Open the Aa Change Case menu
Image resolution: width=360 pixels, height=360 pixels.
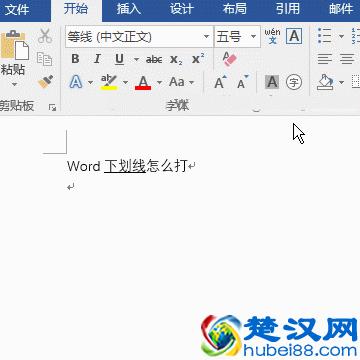181,82
